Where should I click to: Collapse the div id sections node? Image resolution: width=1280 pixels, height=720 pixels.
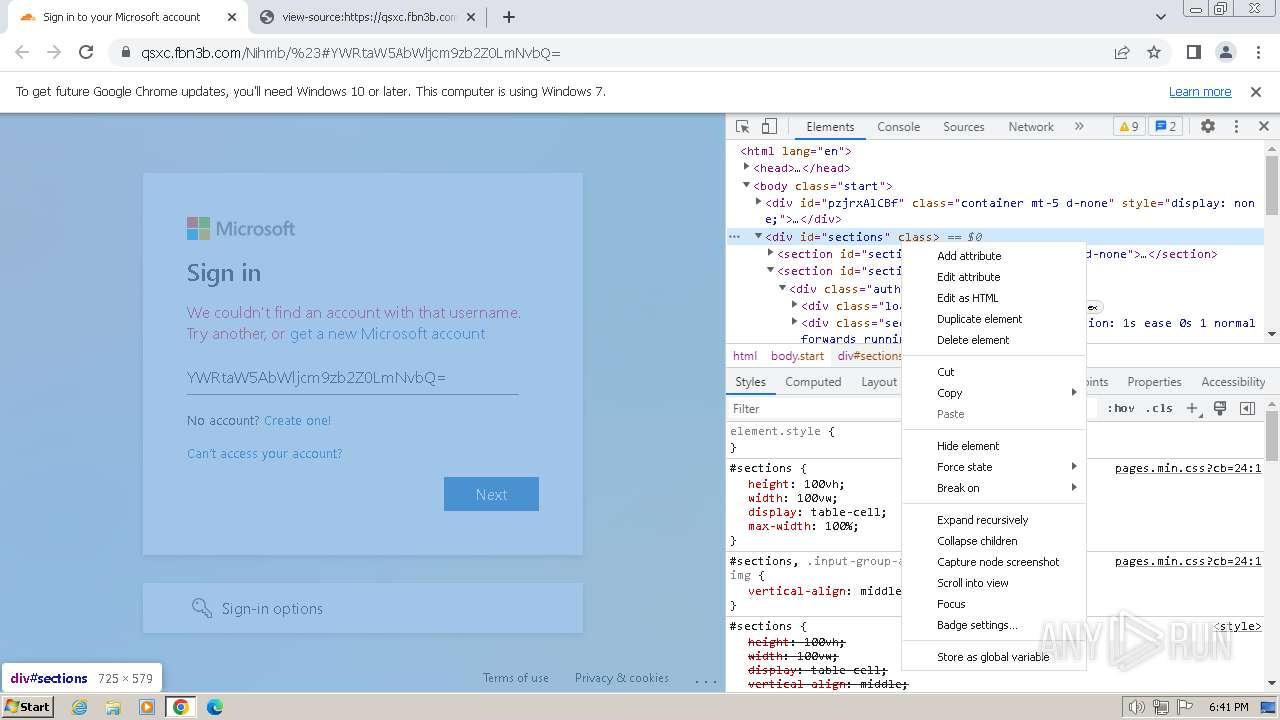tap(758, 237)
